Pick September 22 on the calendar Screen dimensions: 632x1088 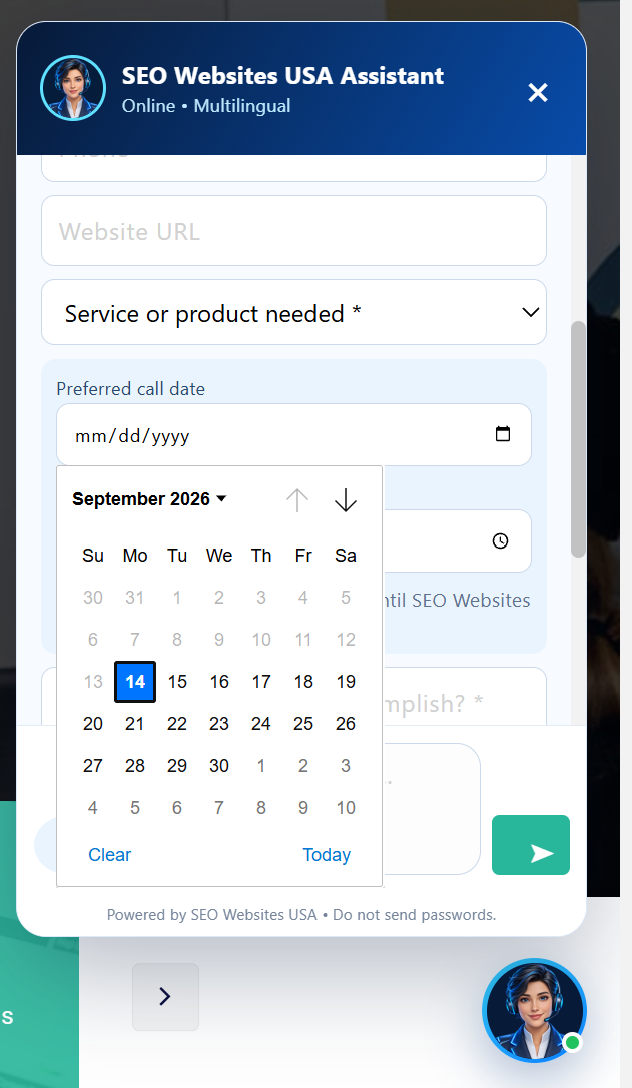click(x=177, y=724)
